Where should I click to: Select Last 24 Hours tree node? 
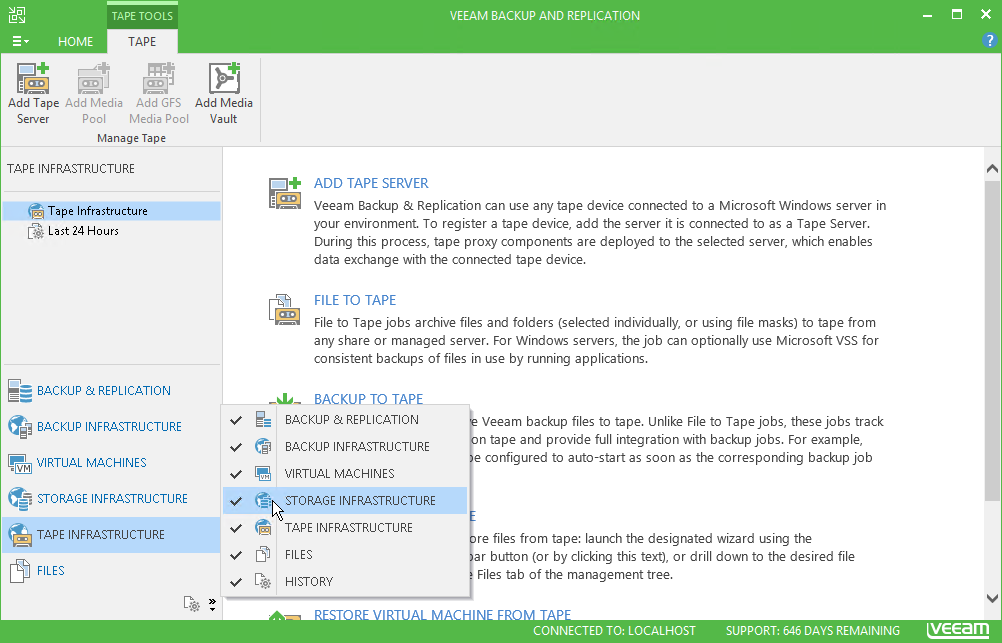click(x=83, y=231)
